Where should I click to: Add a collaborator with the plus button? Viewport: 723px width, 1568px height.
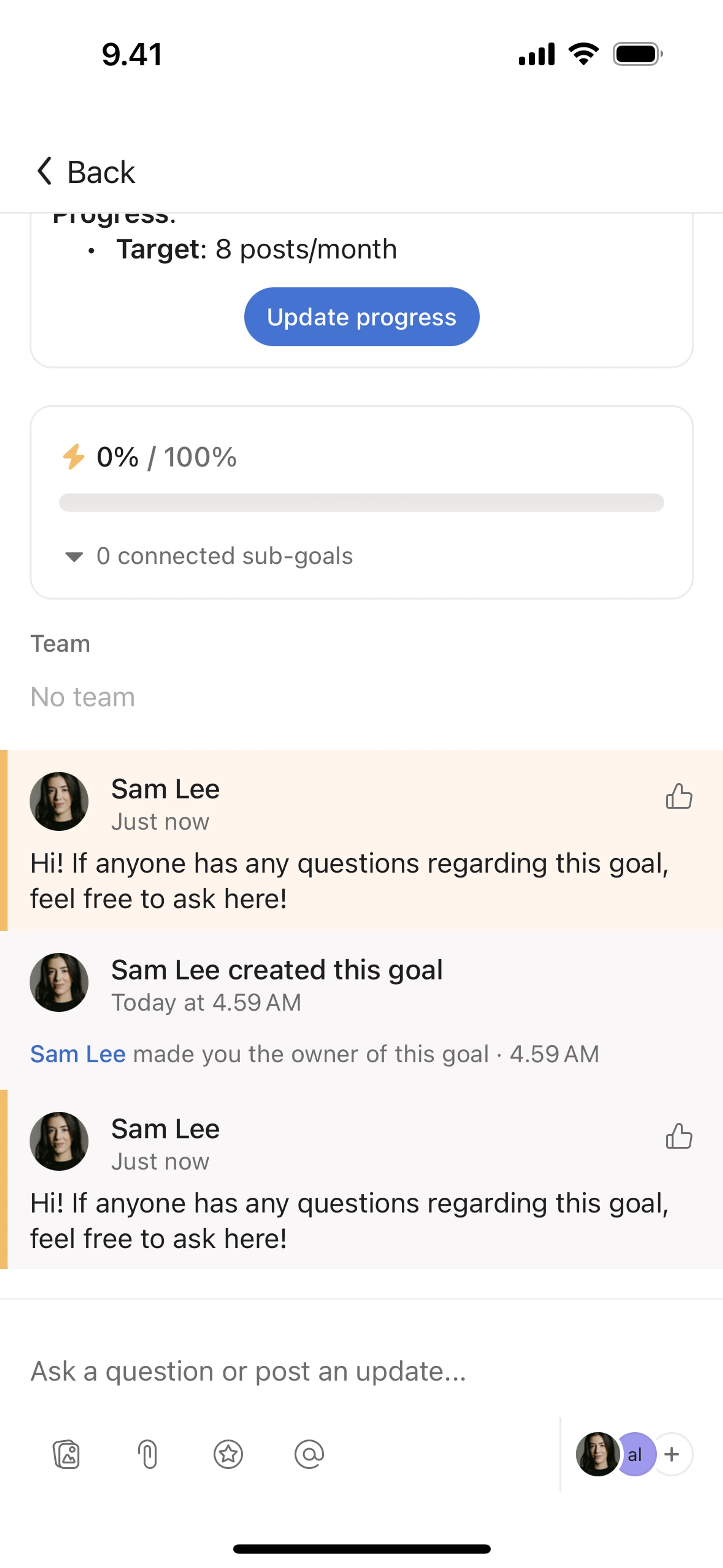672,1454
